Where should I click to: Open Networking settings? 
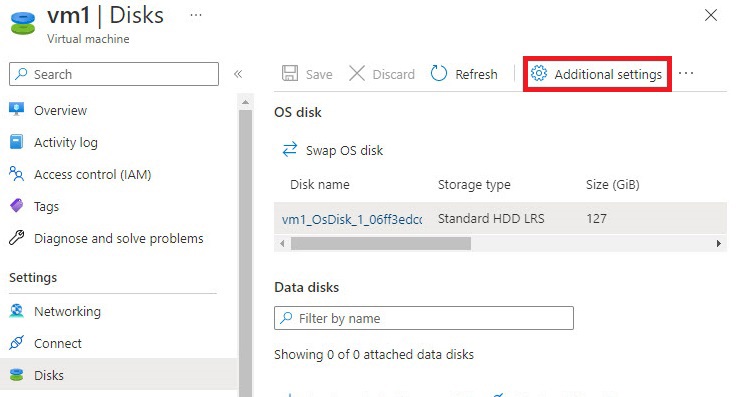[67, 312]
